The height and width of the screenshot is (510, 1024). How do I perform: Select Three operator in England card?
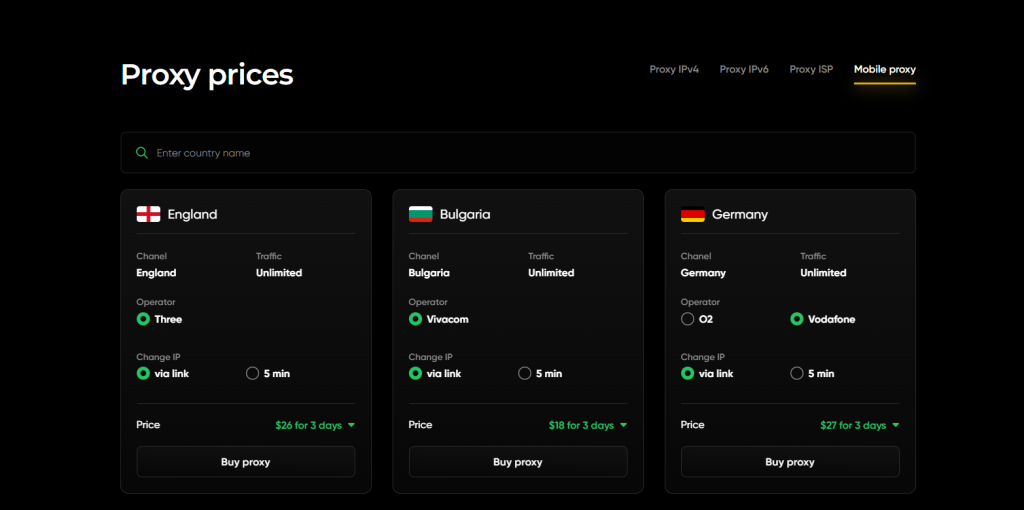[x=143, y=319]
